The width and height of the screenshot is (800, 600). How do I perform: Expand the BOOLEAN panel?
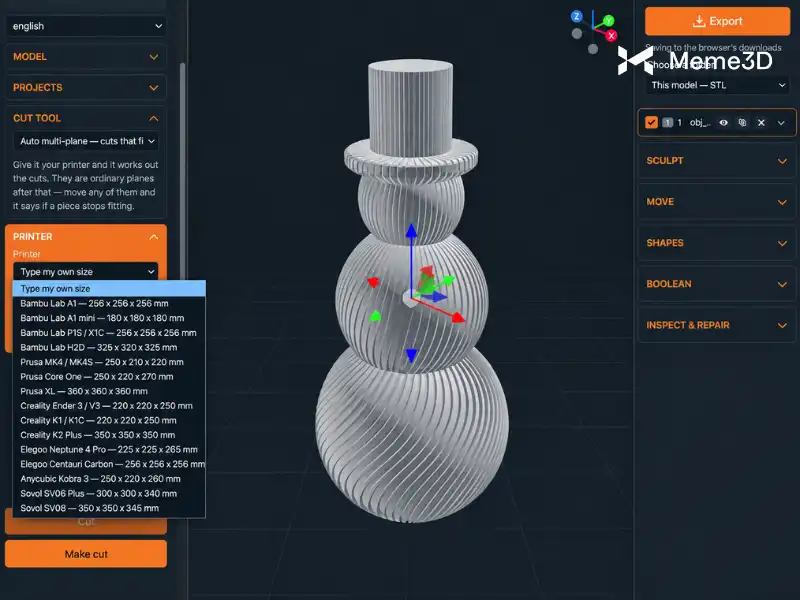click(717, 284)
